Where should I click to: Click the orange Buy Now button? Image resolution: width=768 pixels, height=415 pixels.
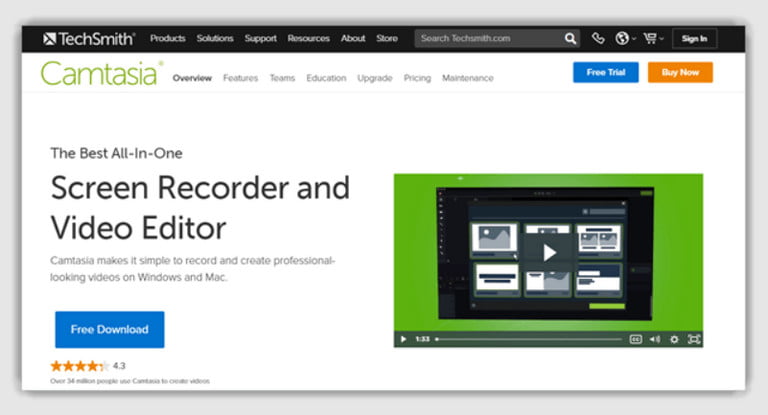click(680, 72)
